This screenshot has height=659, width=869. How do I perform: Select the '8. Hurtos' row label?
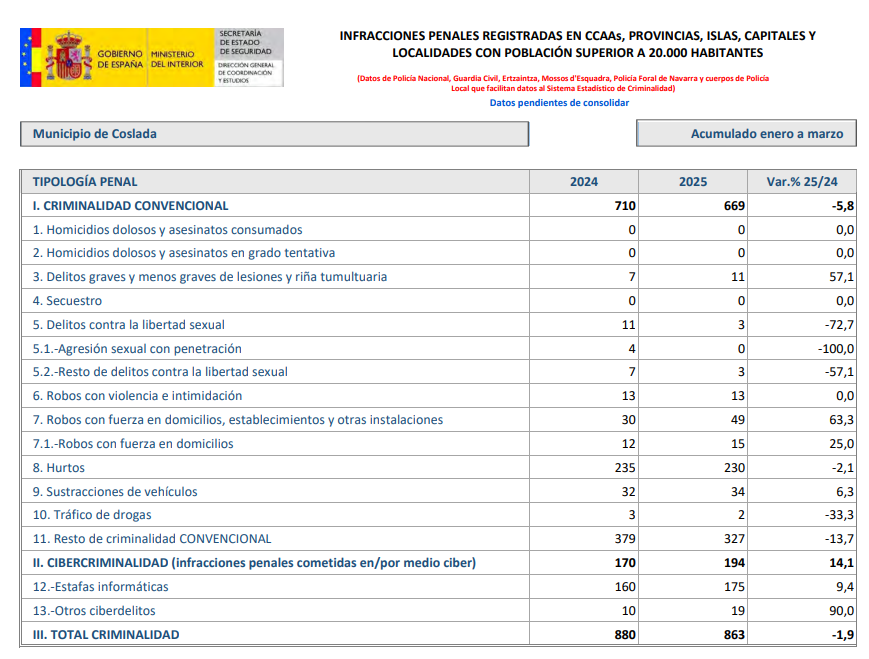click(59, 467)
